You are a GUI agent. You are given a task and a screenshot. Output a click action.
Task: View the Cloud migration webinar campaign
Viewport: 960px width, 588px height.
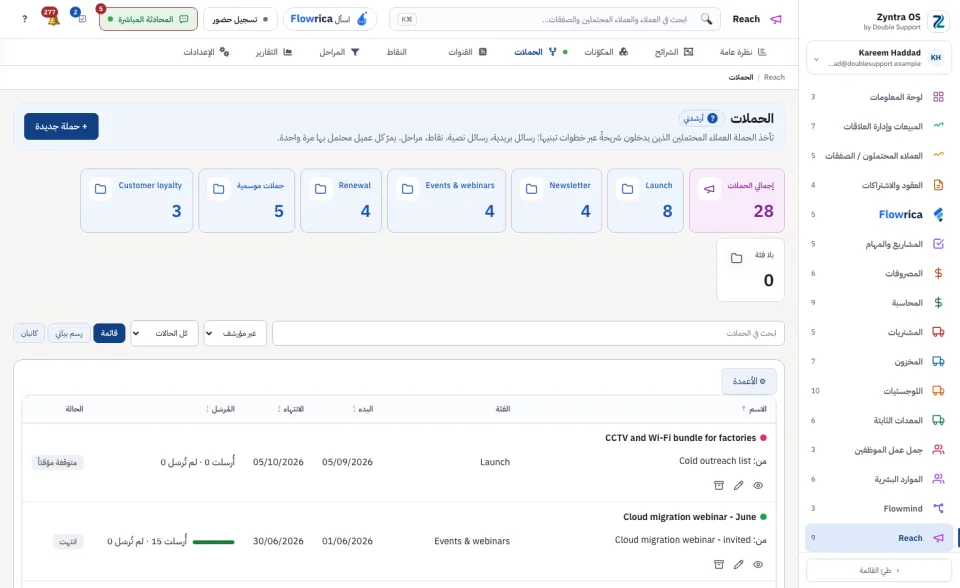(758, 565)
